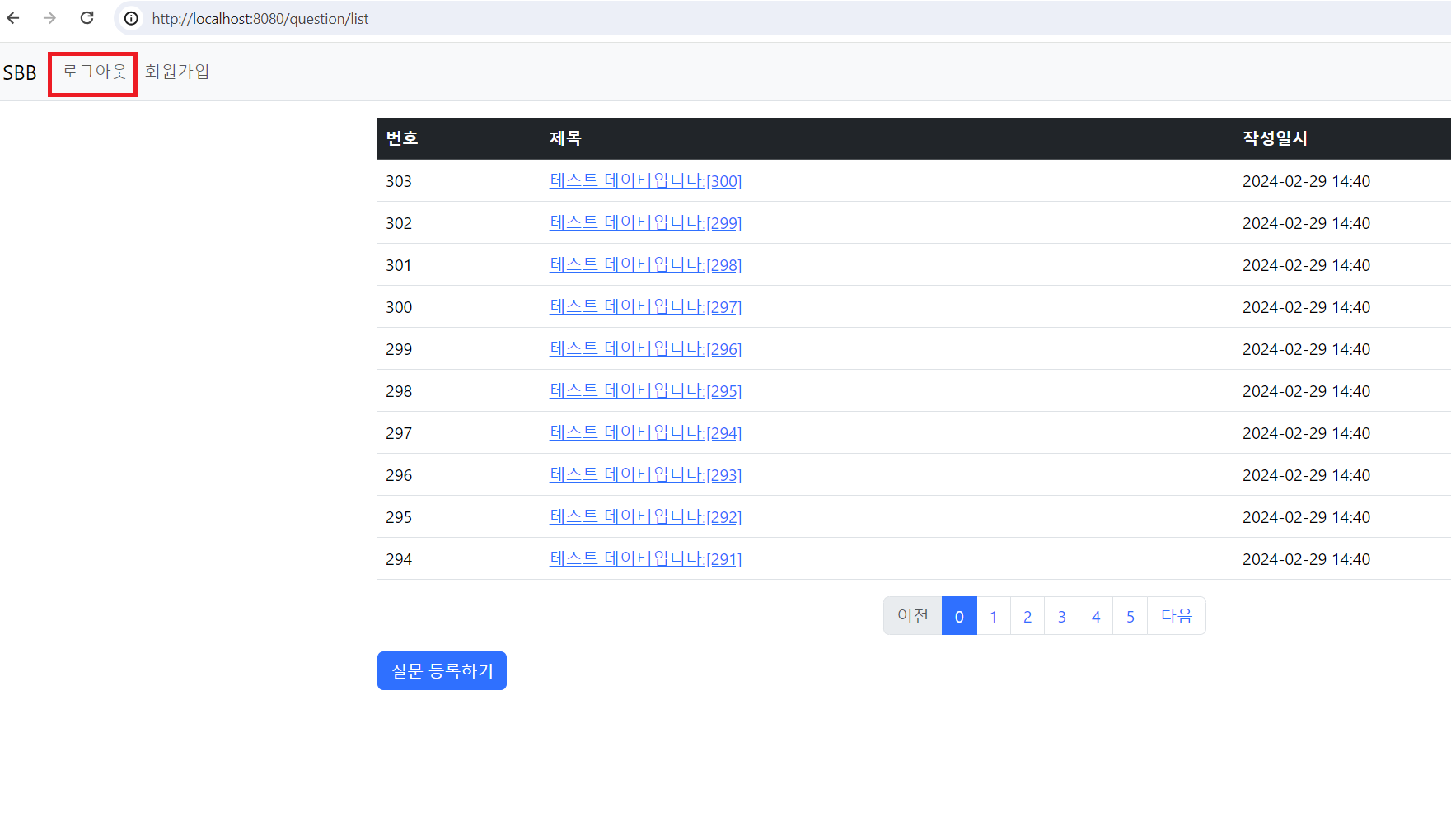Click number cell 301
This screenshot has height=840, width=1451.
[399, 265]
